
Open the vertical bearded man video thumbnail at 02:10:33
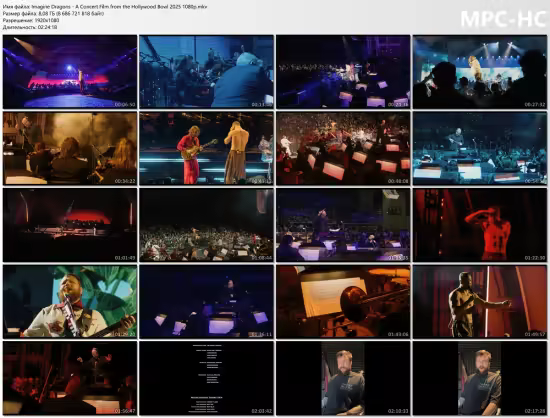tap(343, 378)
